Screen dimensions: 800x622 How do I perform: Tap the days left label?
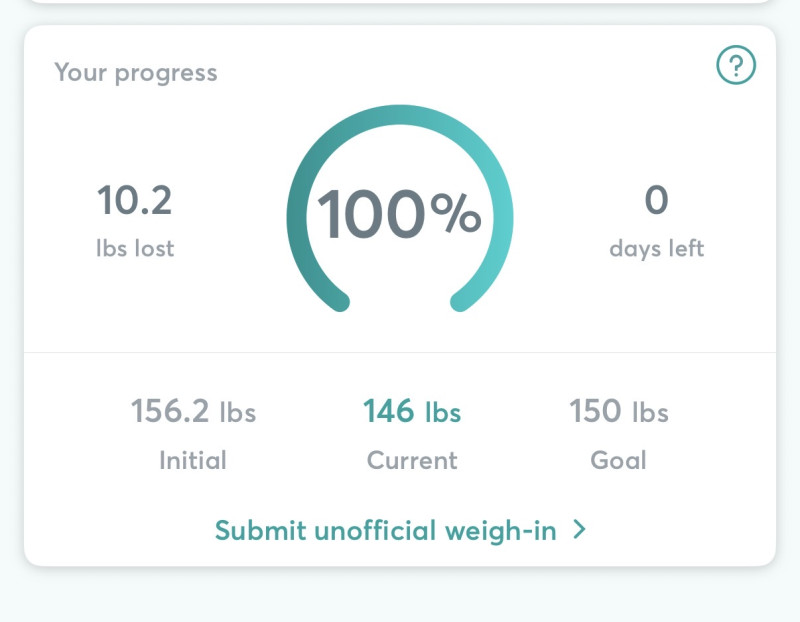[x=656, y=248]
